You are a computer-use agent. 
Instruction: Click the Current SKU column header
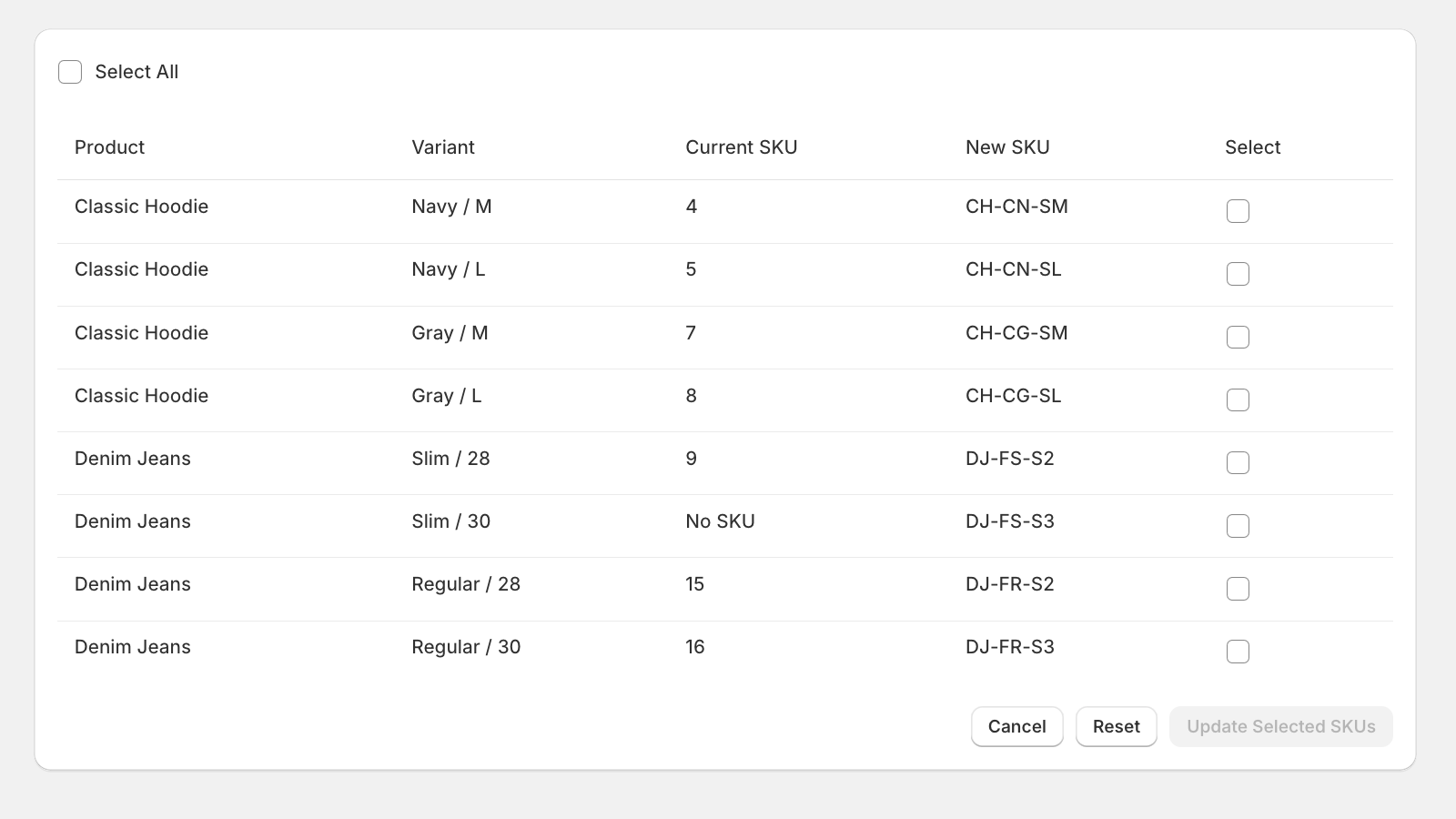pyautogui.click(x=741, y=147)
